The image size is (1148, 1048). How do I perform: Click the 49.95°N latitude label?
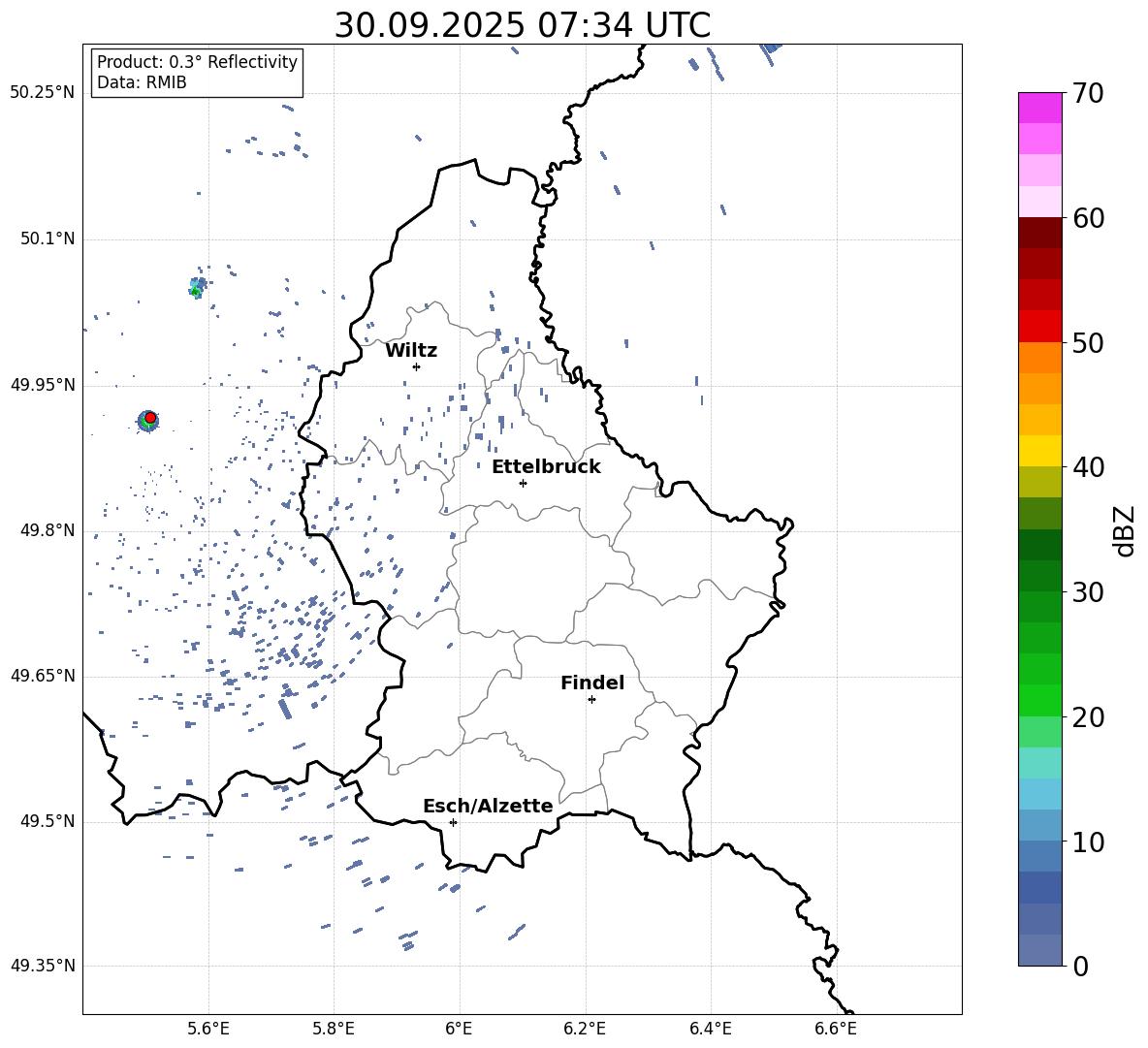pos(43,385)
